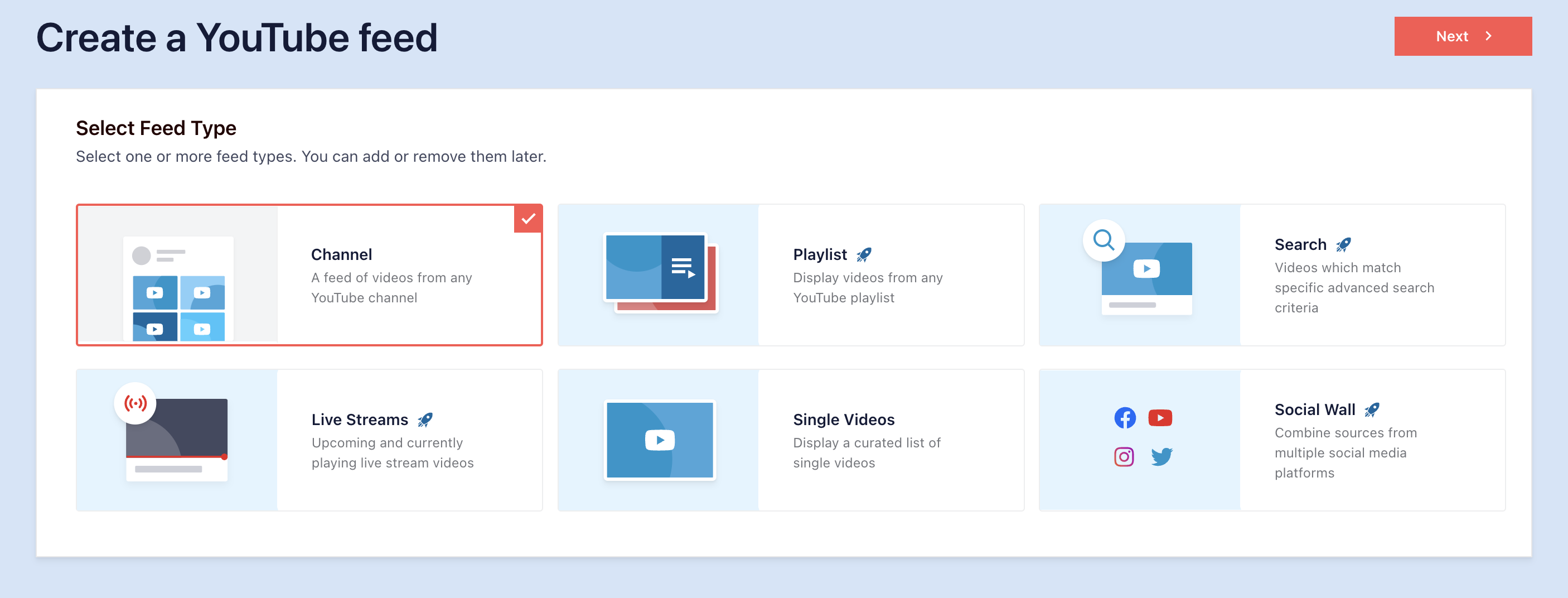This screenshot has width=1568, height=598.
Task: Click text 'Videos which match specific advanced search criteria'
Action: tap(1354, 287)
